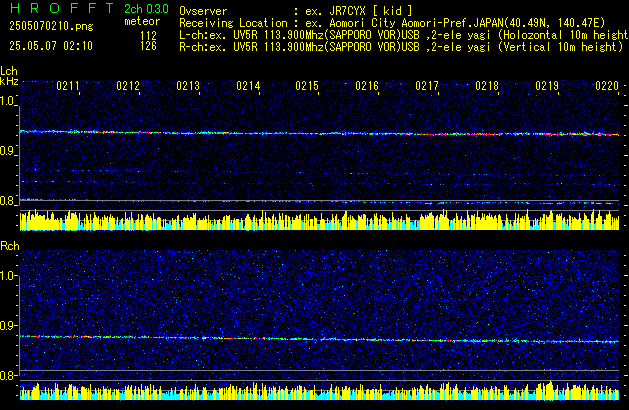Viewport: 629px width, 410px height.
Task: Click the Rch channel label
Action: [x=10, y=246]
